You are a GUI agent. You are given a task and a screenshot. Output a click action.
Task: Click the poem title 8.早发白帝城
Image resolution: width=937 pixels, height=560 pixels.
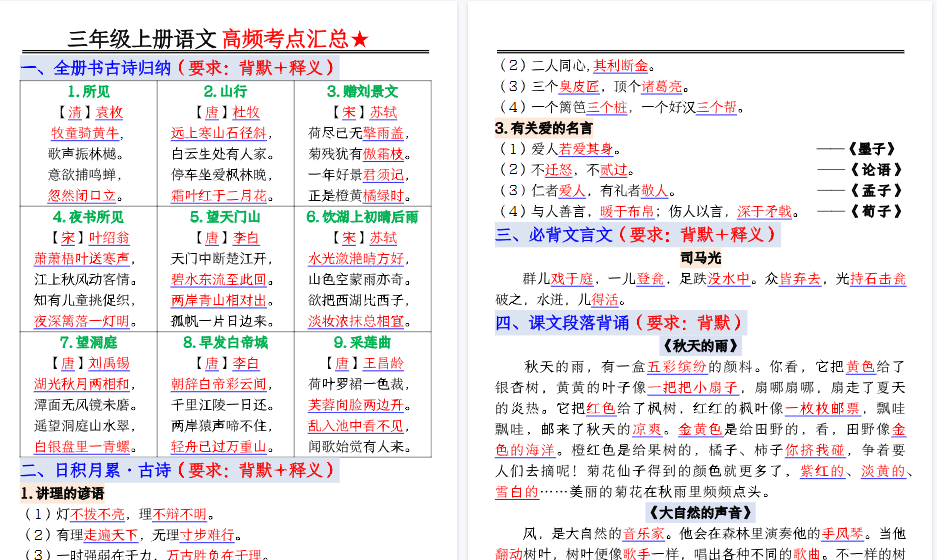click(225, 342)
